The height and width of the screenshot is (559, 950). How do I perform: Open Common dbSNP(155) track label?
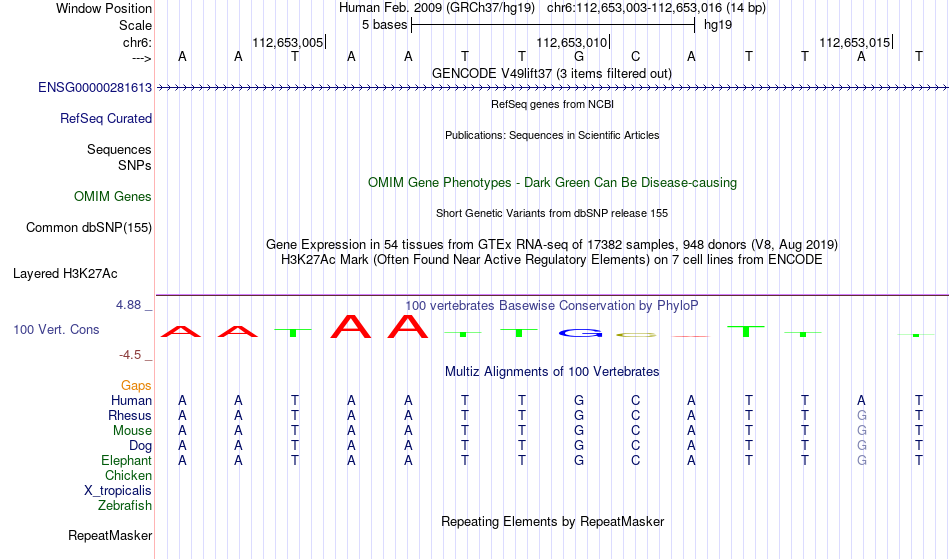[88, 228]
